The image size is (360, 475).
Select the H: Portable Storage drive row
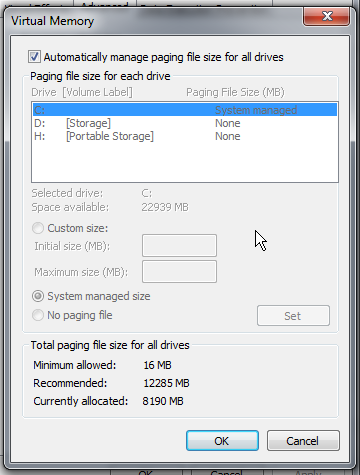pos(185,136)
